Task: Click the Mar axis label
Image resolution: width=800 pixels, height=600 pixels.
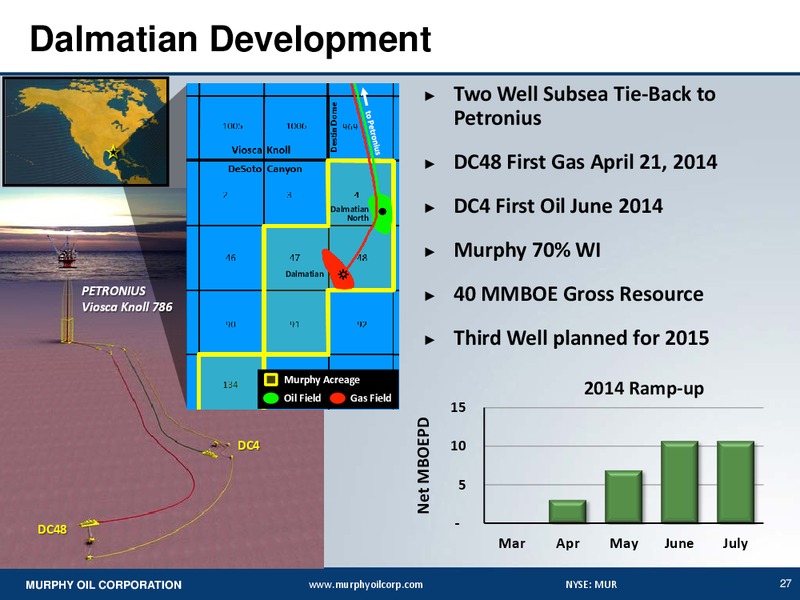Action: tap(512, 543)
